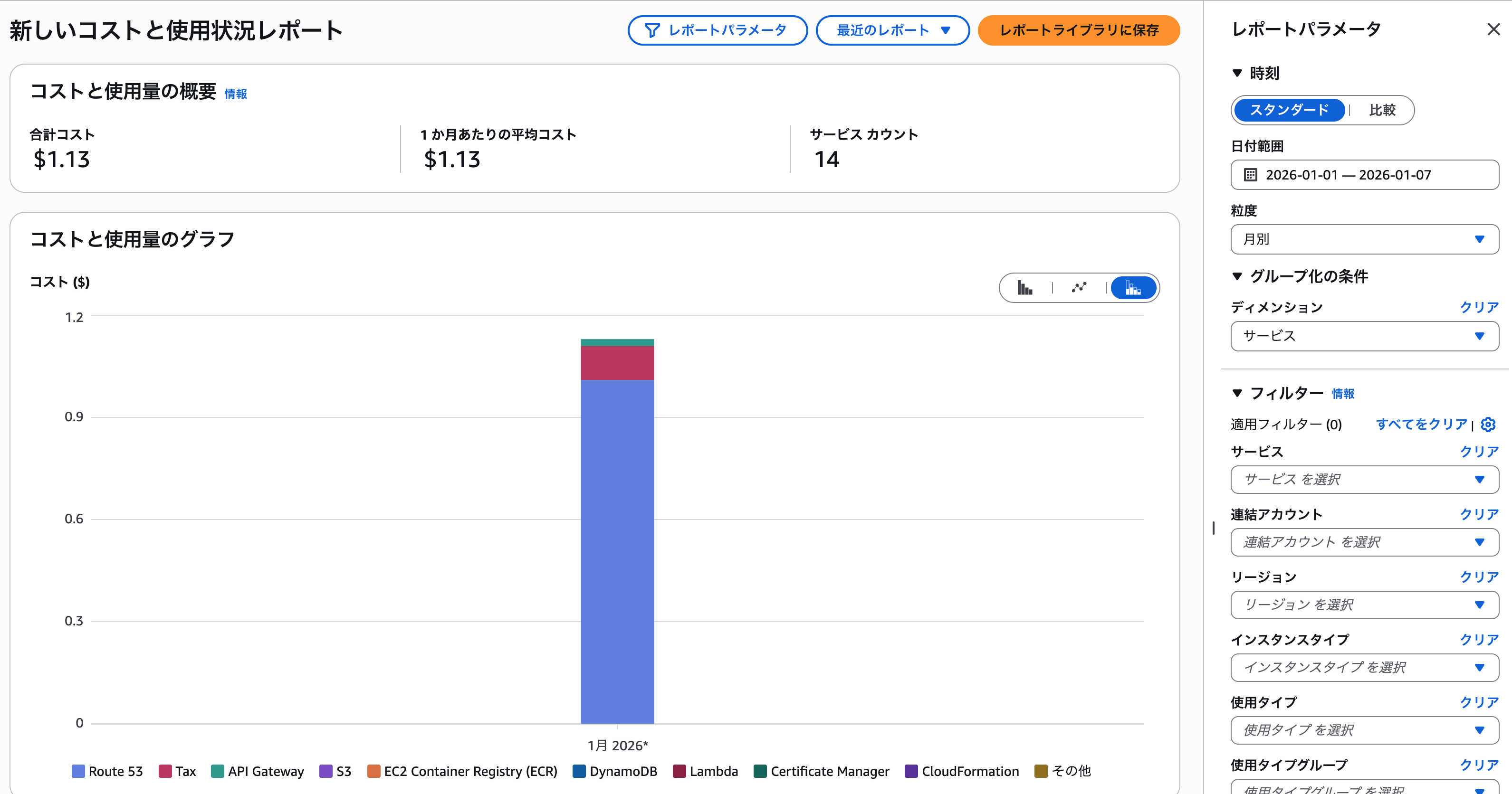Click the Tax legend swatch
The image size is (1512, 794).
tap(165, 771)
